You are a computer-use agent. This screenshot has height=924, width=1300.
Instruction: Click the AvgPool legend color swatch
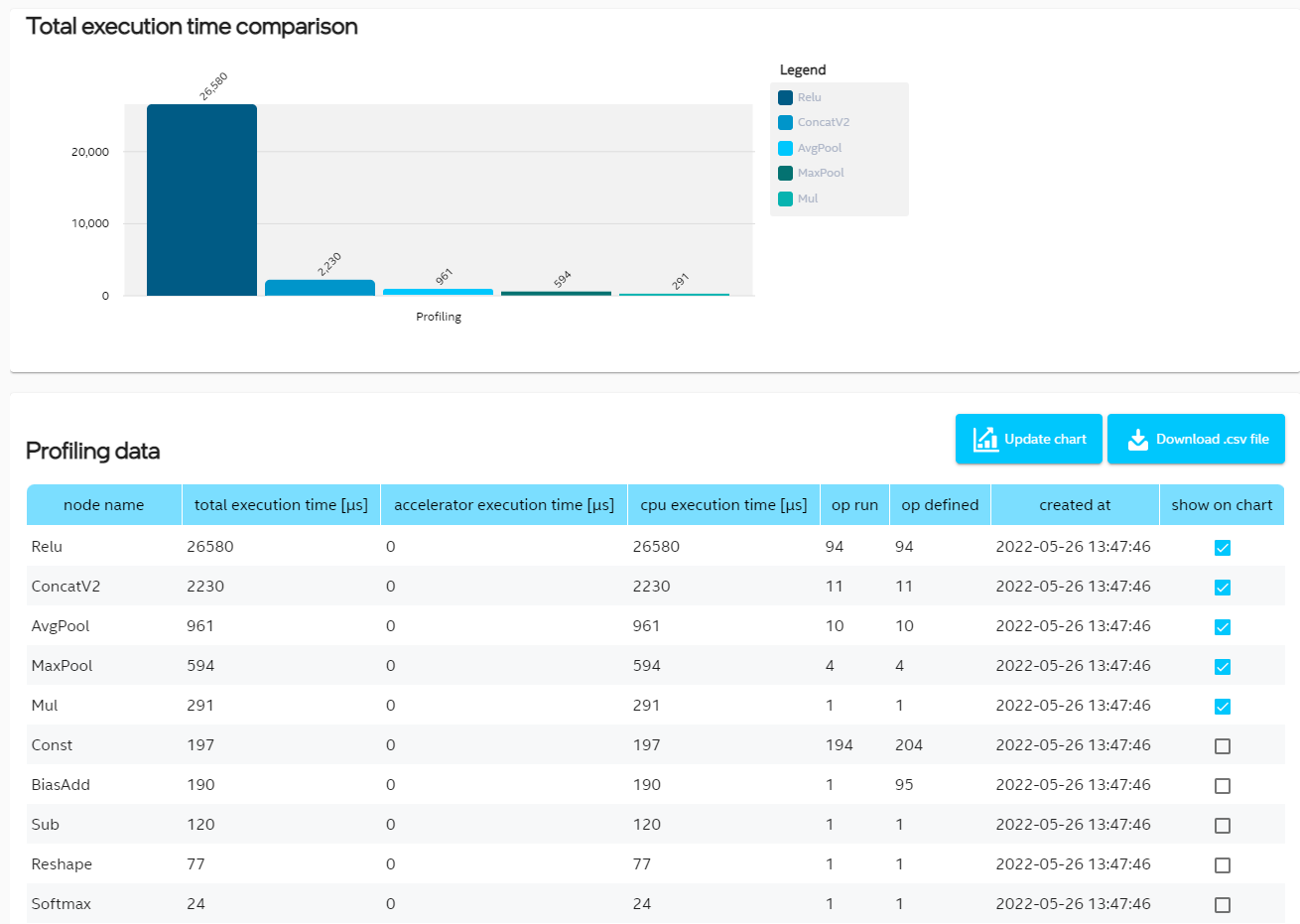pos(785,148)
